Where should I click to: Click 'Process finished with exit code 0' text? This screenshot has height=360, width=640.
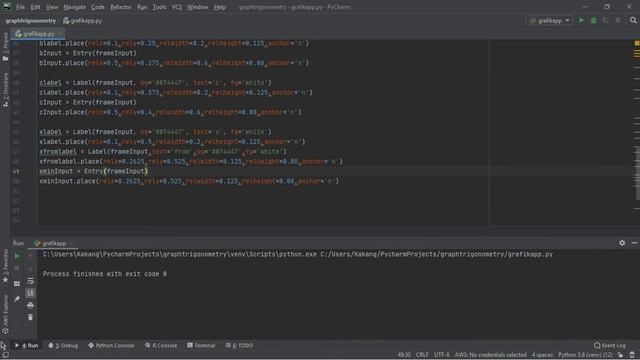105,274
